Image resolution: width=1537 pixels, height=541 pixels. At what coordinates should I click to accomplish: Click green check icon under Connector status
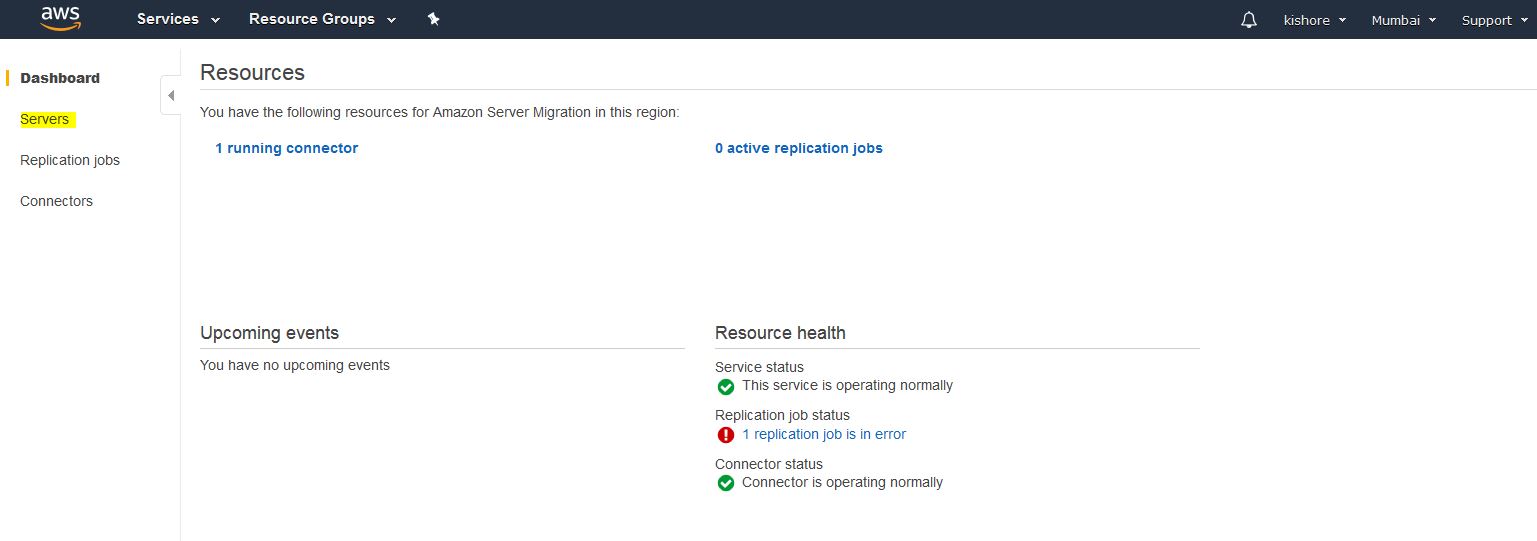726,483
